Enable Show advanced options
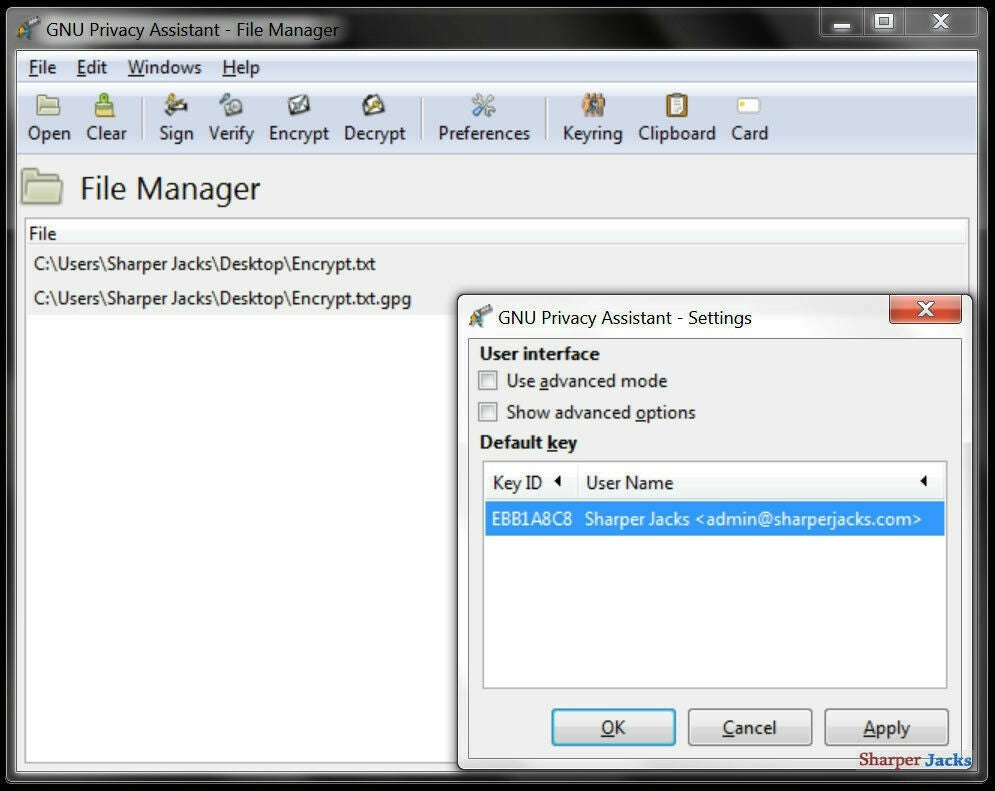The width and height of the screenshot is (995, 791). (x=487, y=412)
